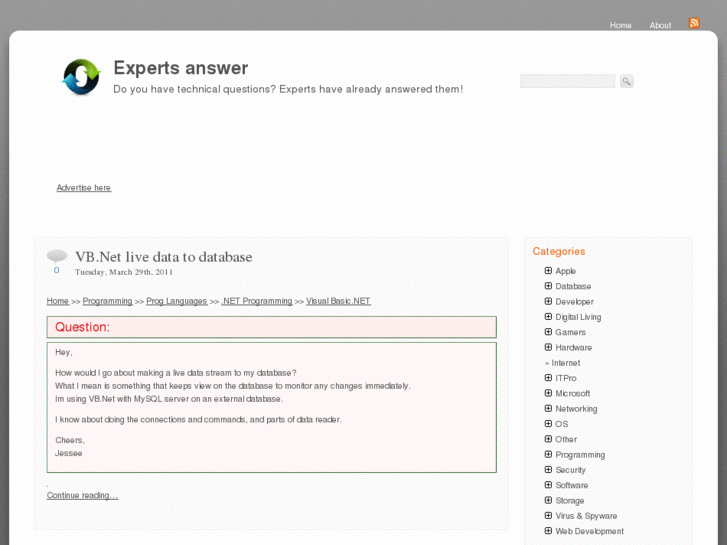Expand the Database category plus icon
727x545 pixels.
(x=548, y=286)
